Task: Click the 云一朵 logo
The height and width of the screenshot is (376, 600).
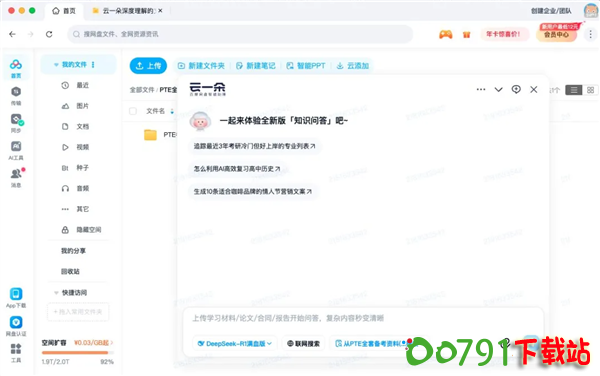Action: pyautogui.click(x=207, y=89)
